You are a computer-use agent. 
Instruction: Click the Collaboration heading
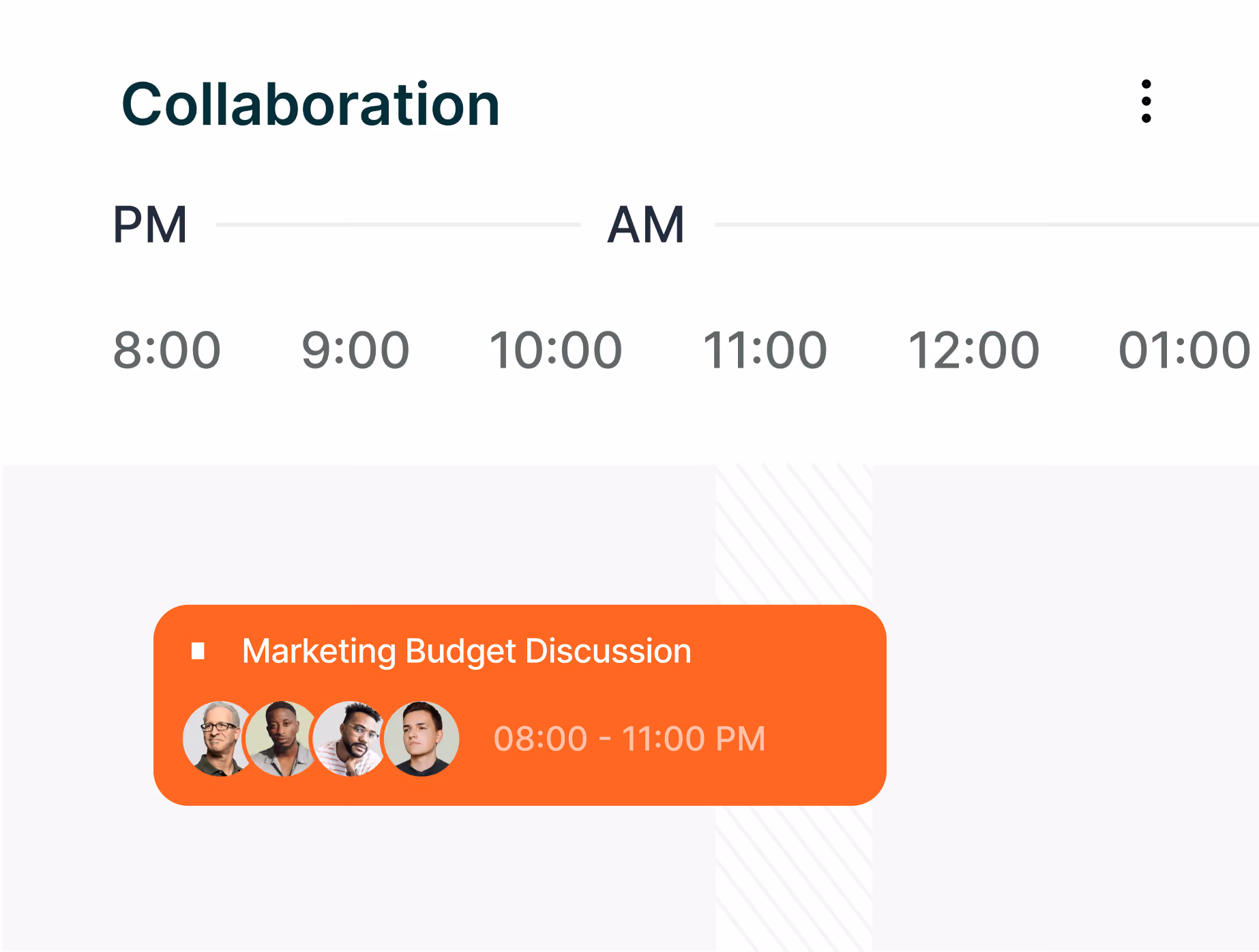pyautogui.click(x=311, y=104)
